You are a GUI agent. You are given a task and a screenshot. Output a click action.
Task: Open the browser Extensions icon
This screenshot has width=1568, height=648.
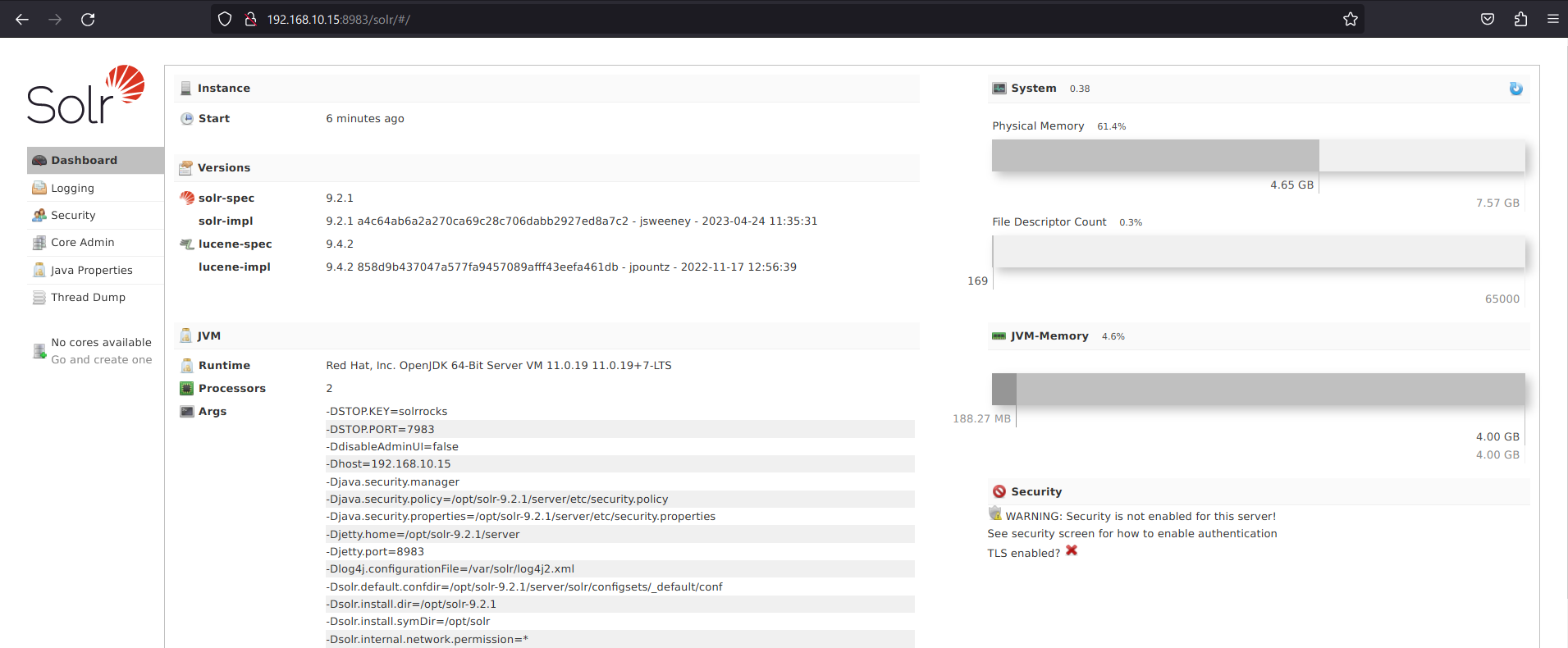coord(1520,19)
